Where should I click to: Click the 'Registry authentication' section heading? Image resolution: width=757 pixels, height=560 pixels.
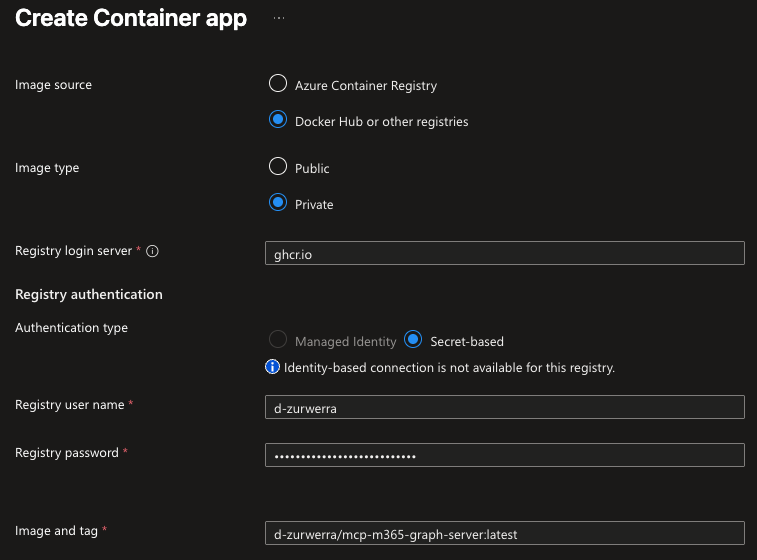tap(89, 294)
